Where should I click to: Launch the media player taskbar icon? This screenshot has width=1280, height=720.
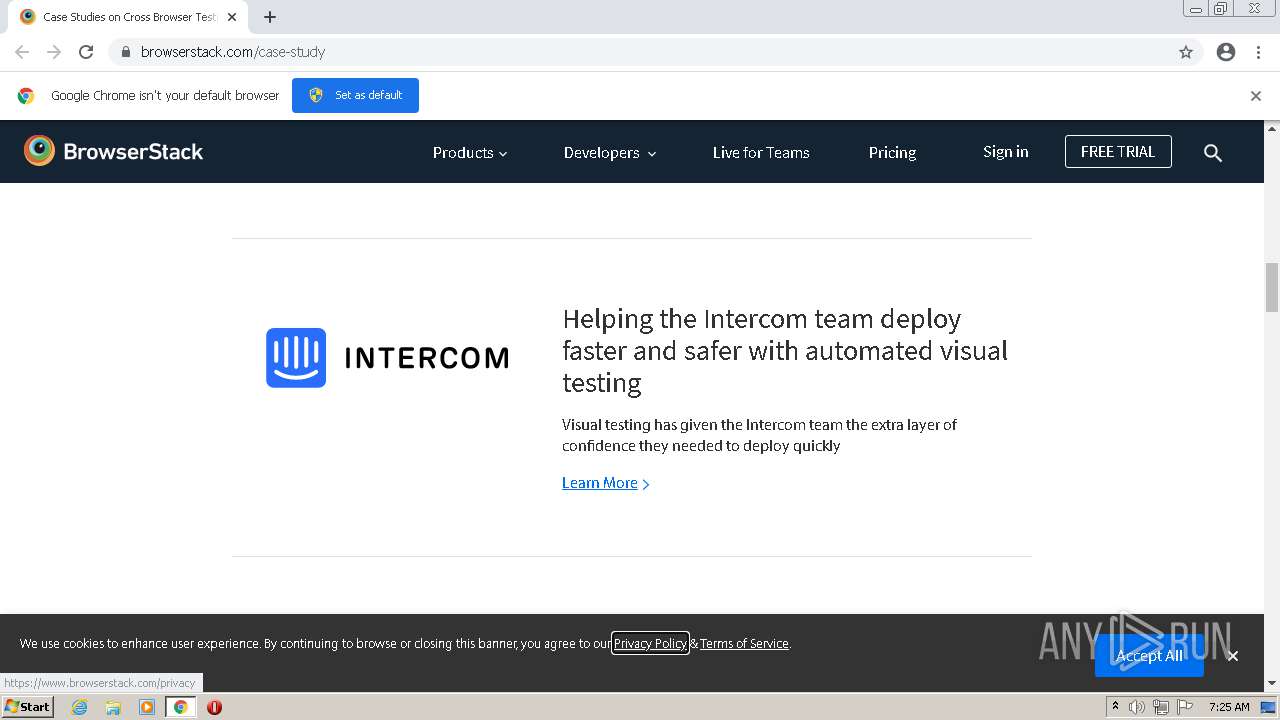(147, 707)
